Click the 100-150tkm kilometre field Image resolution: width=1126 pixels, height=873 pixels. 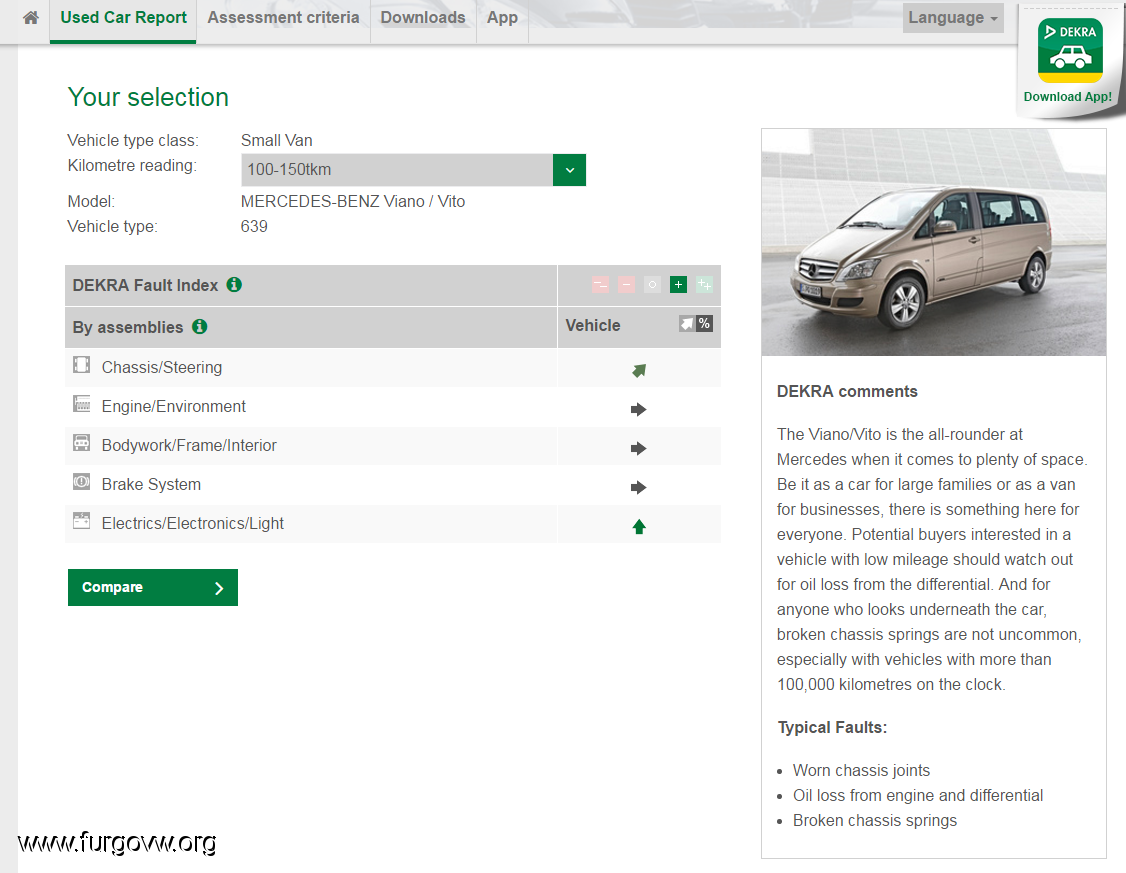(x=397, y=170)
